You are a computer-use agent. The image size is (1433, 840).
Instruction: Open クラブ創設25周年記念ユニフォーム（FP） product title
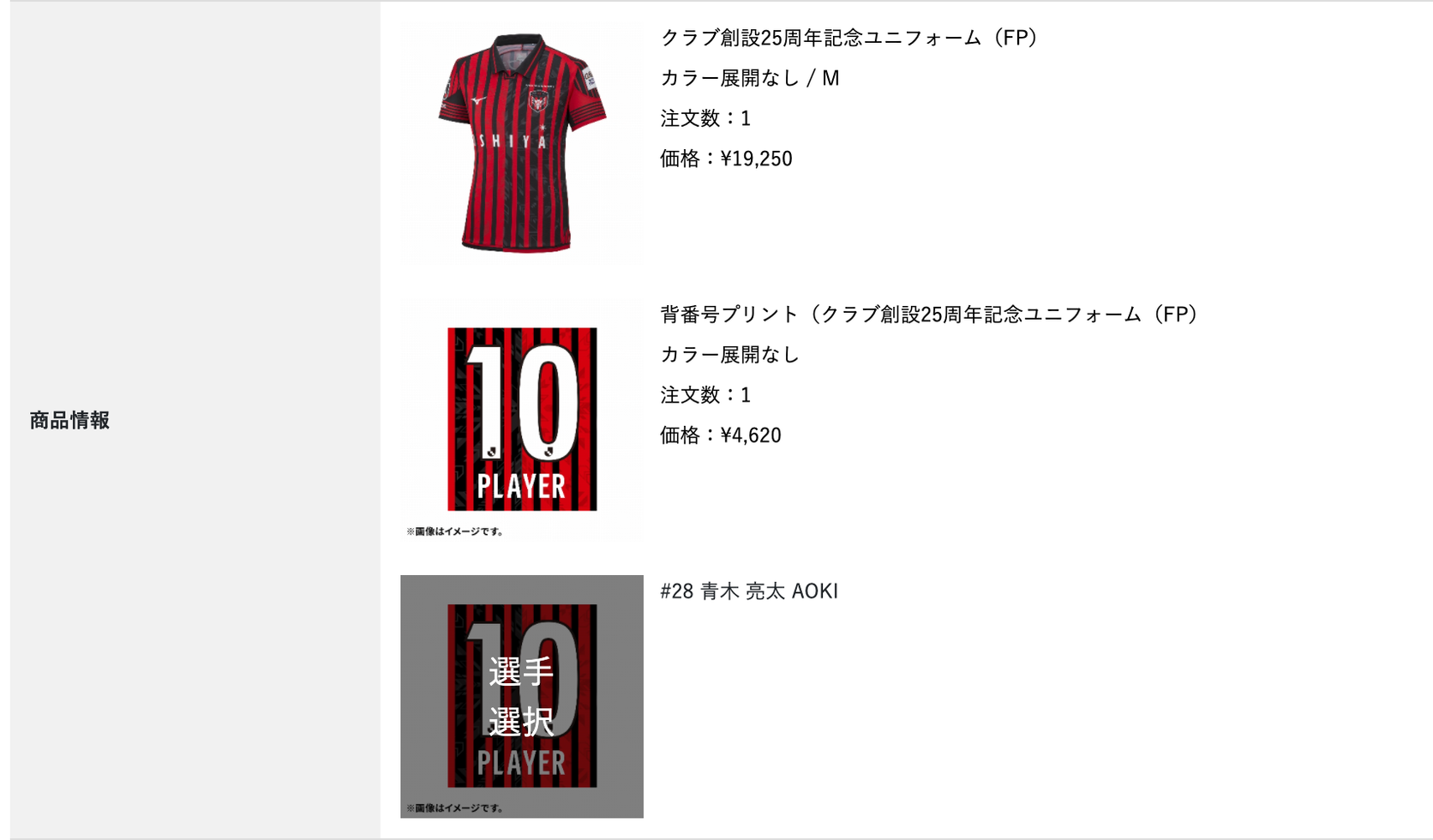coord(849,38)
